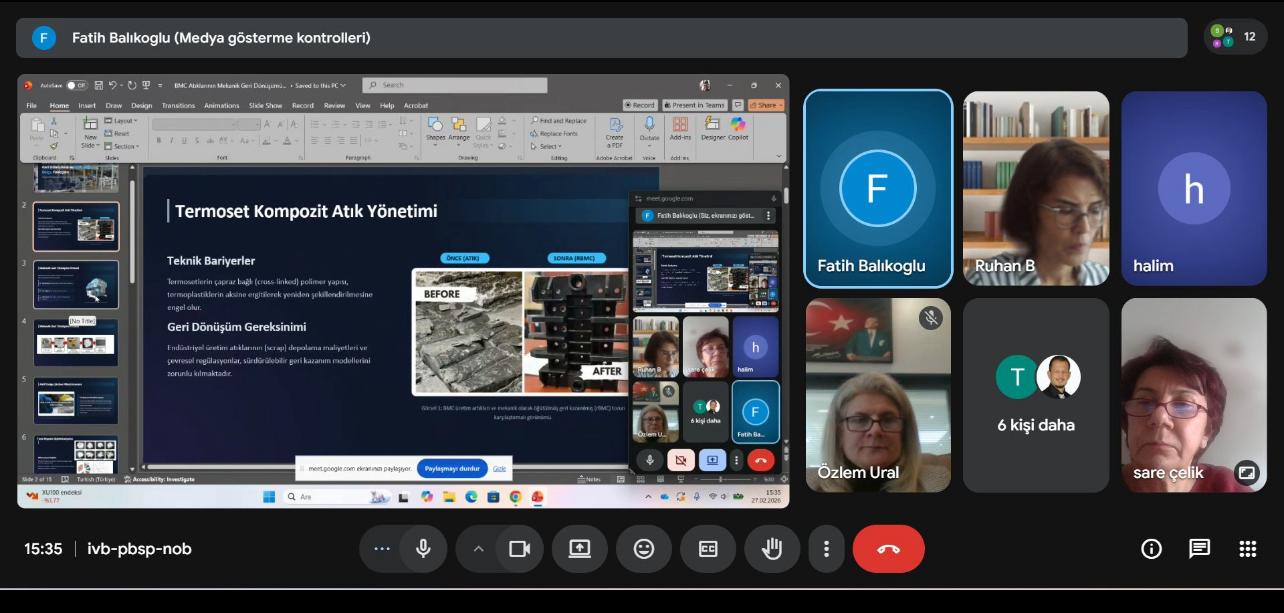Click PowerPoint Search box
Image resolution: width=1284 pixels, height=613 pixels.
pos(455,85)
